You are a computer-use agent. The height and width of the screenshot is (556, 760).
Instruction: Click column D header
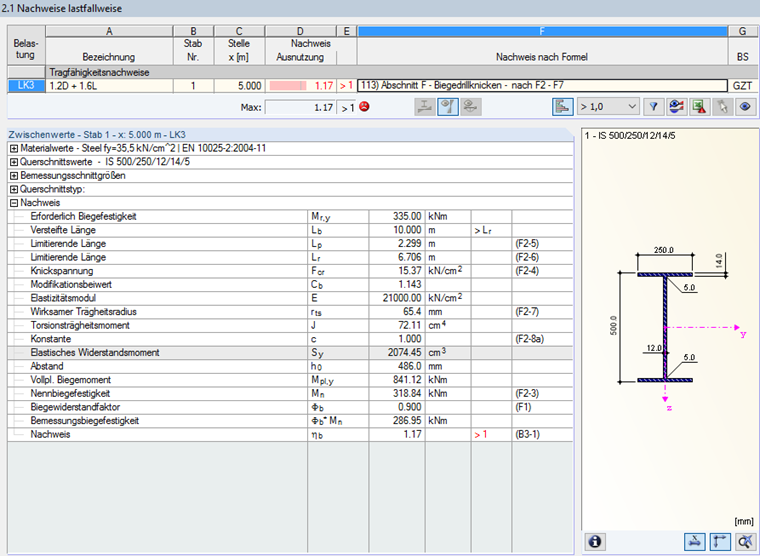pyautogui.click(x=300, y=32)
